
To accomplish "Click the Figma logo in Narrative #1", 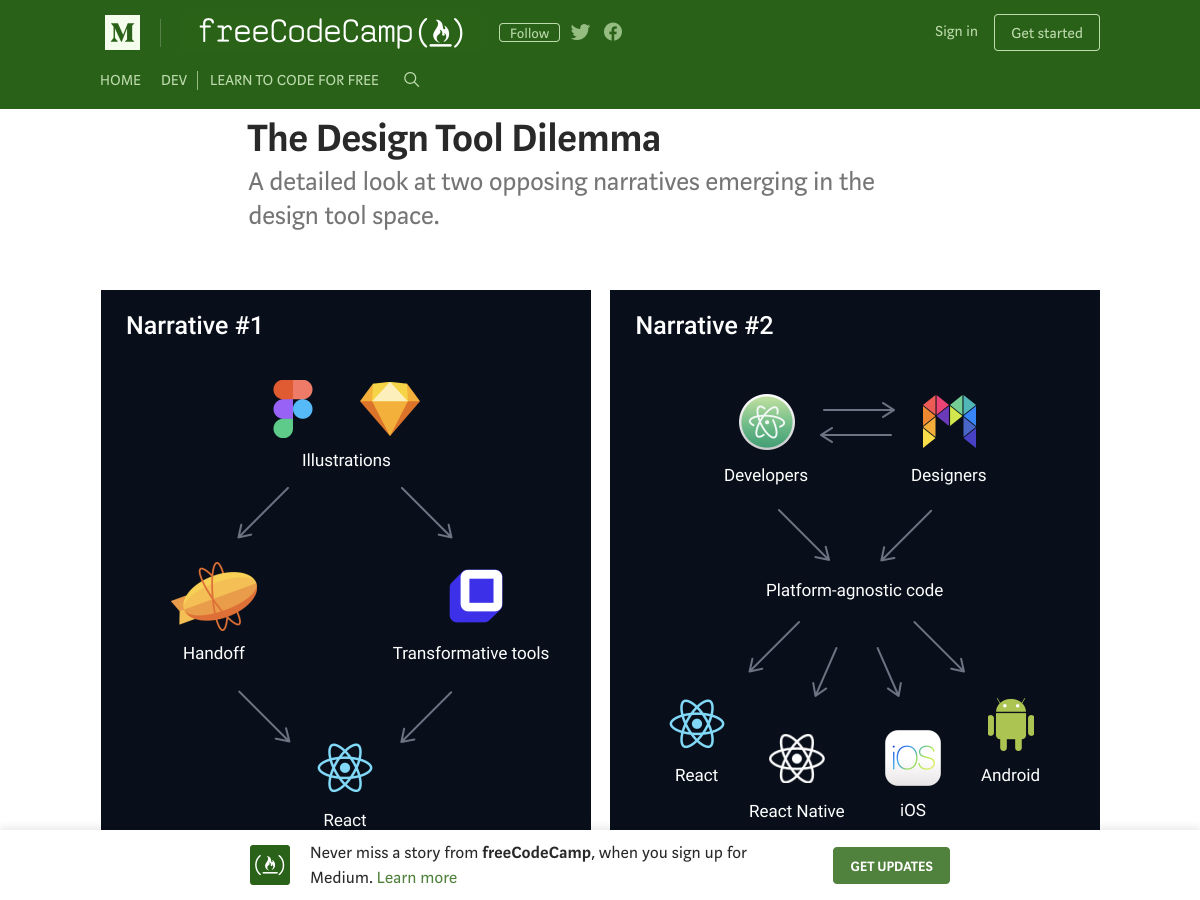I will tap(293, 408).
